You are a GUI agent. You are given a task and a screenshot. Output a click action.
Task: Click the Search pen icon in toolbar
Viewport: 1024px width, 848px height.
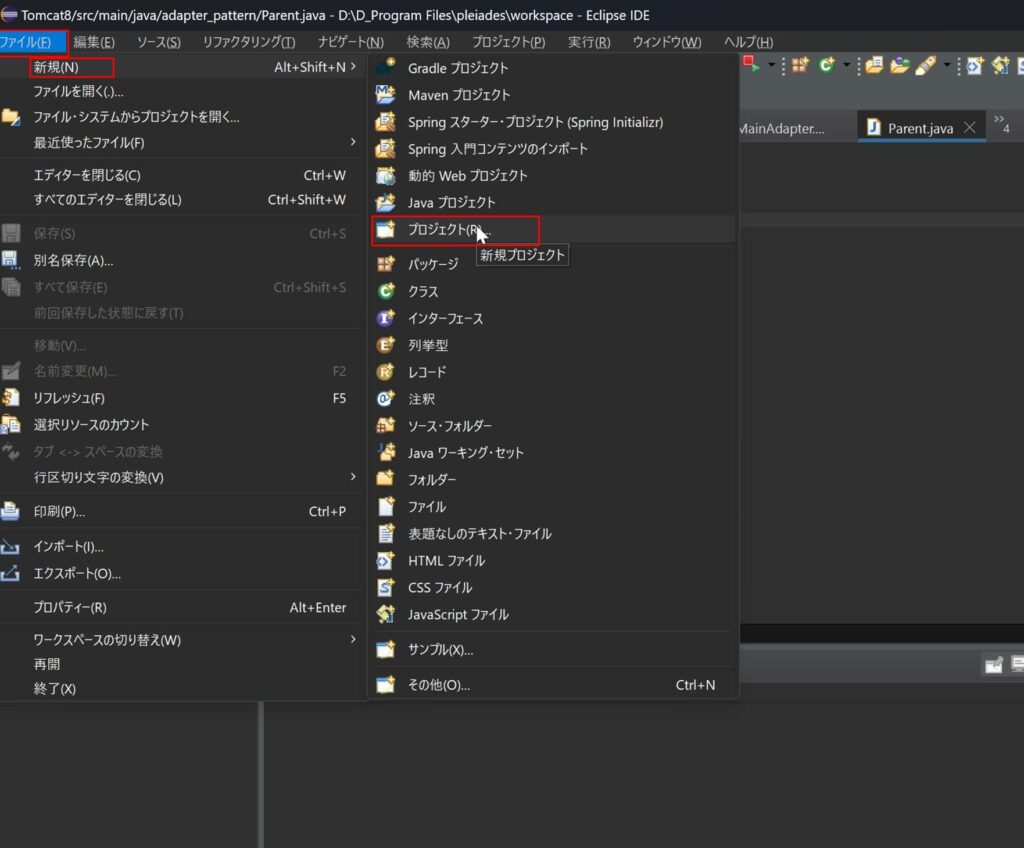pyautogui.click(x=925, y=65)
